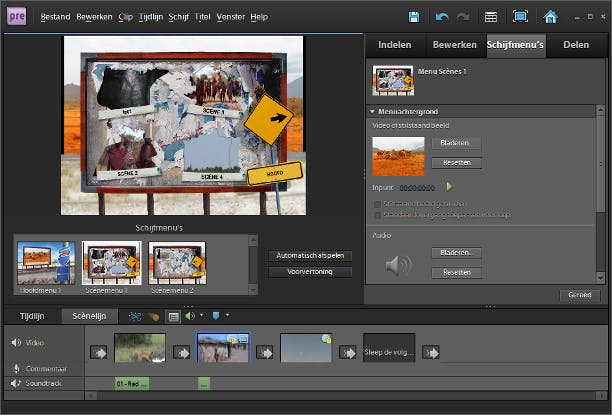Image resolution: width=612 pixels, height=415 pixels.
Task: Collapse the Menuachtergrond section
Action: tap(372, 112)
